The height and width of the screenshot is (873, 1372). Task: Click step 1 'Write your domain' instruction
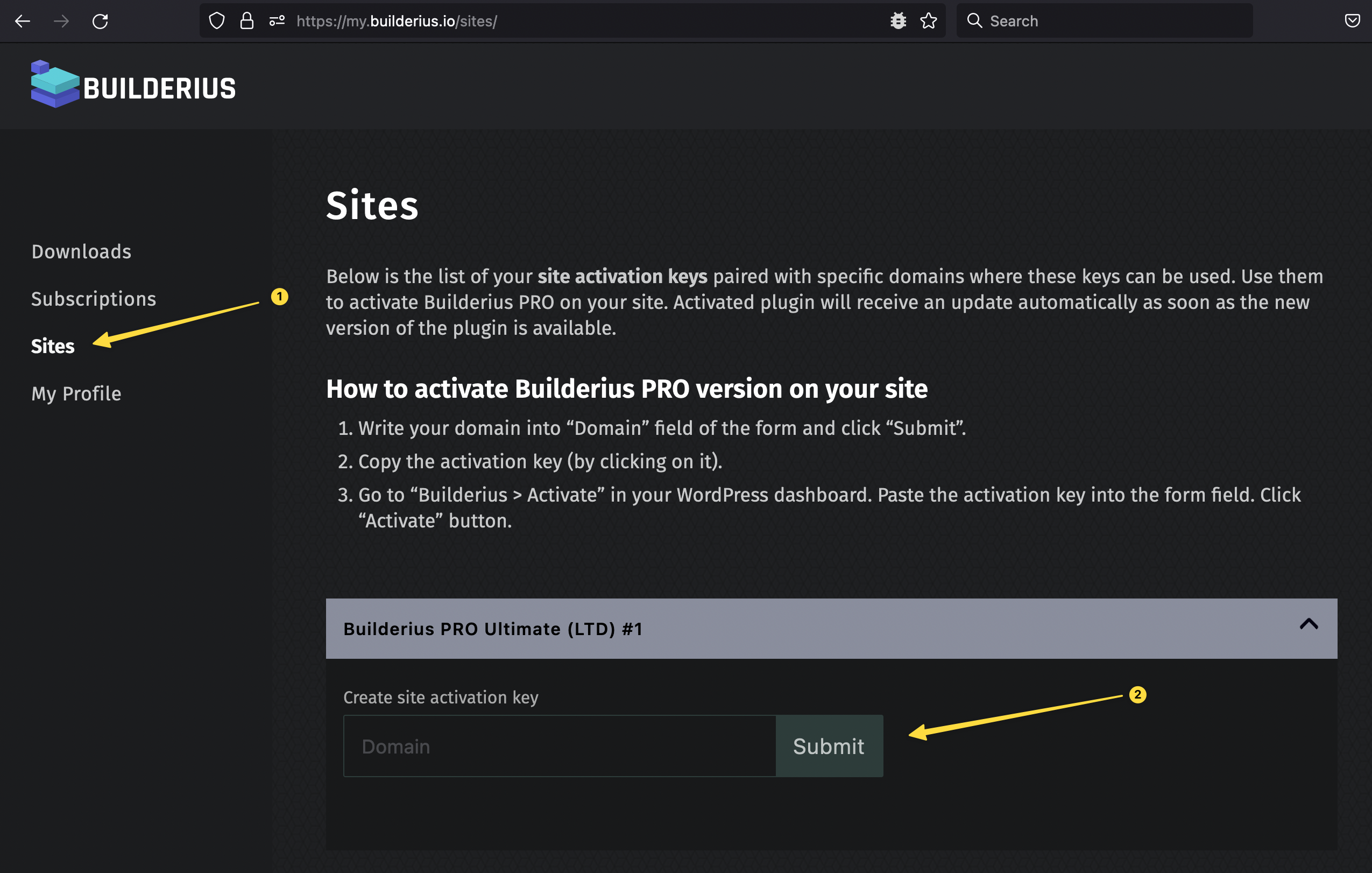(x=661, y=428)
